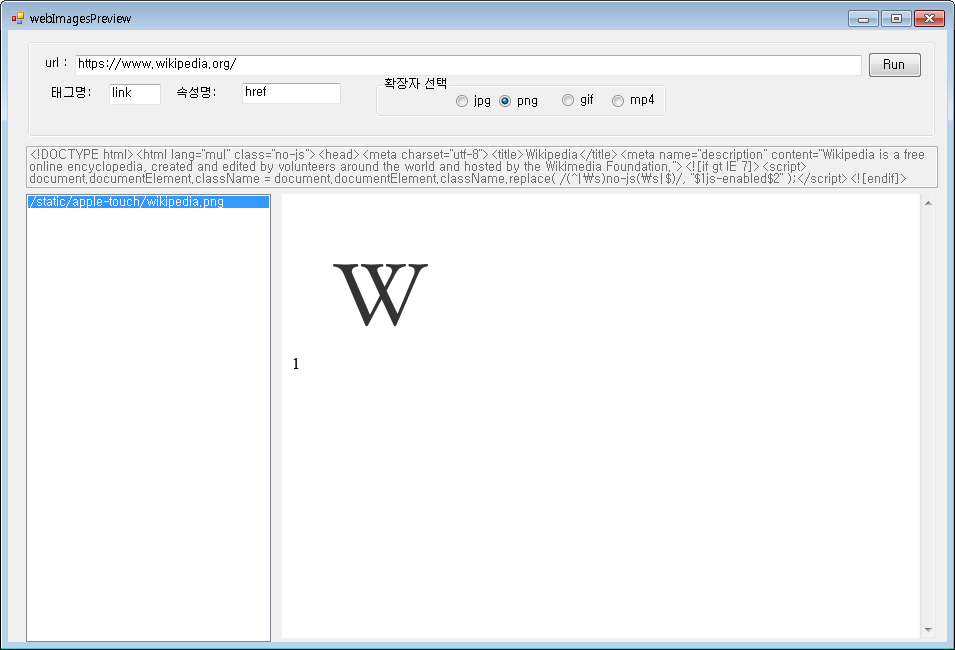Screen dimensions: 955x650
Task: Click the attribute name field containing href
Action: [291, 93]
